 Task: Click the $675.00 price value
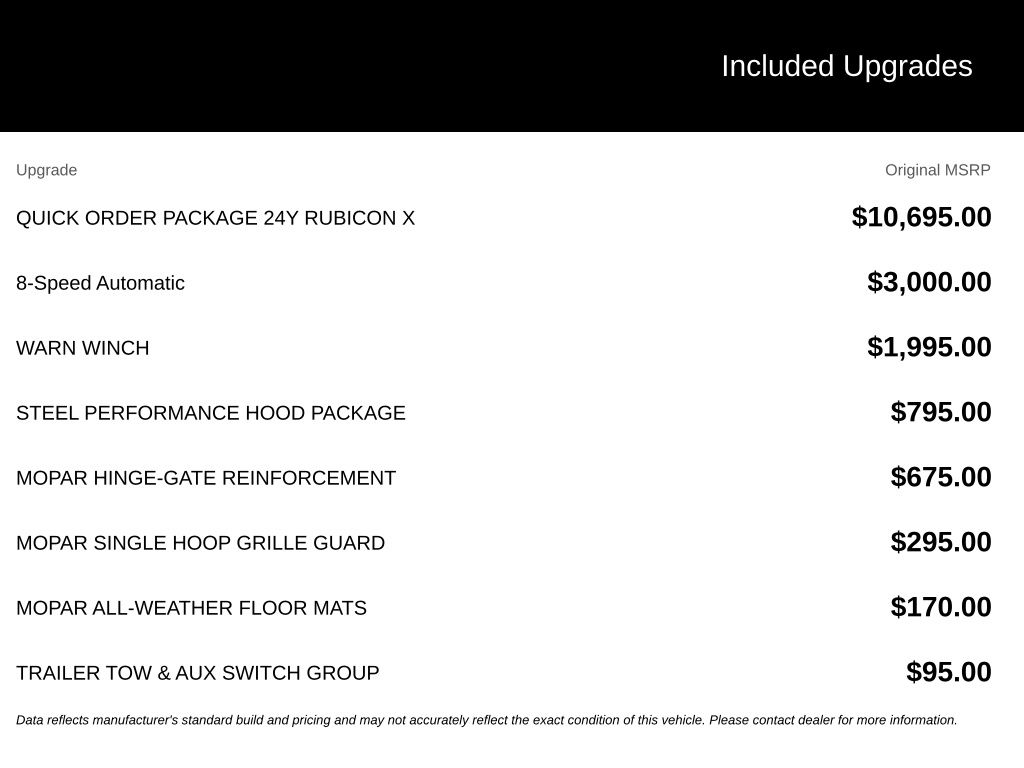[940, 477]
